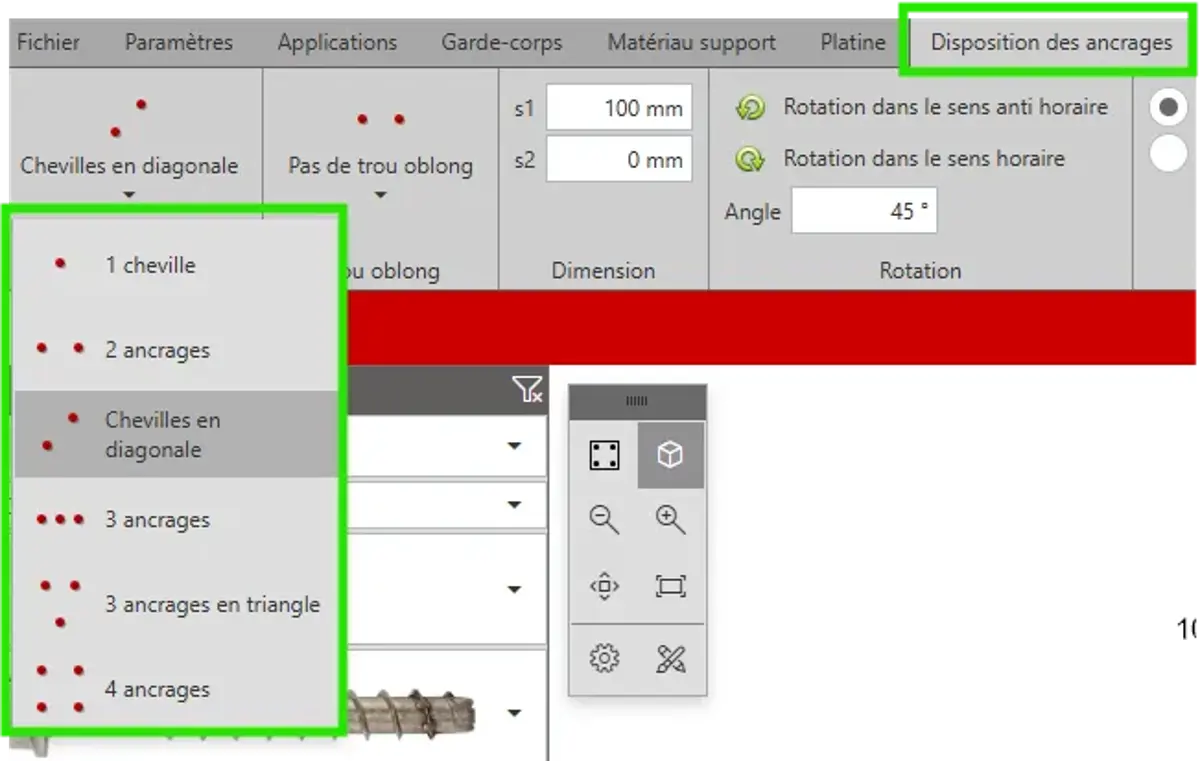
Task: Open the Matériau support tab
Action: [691, 42]
